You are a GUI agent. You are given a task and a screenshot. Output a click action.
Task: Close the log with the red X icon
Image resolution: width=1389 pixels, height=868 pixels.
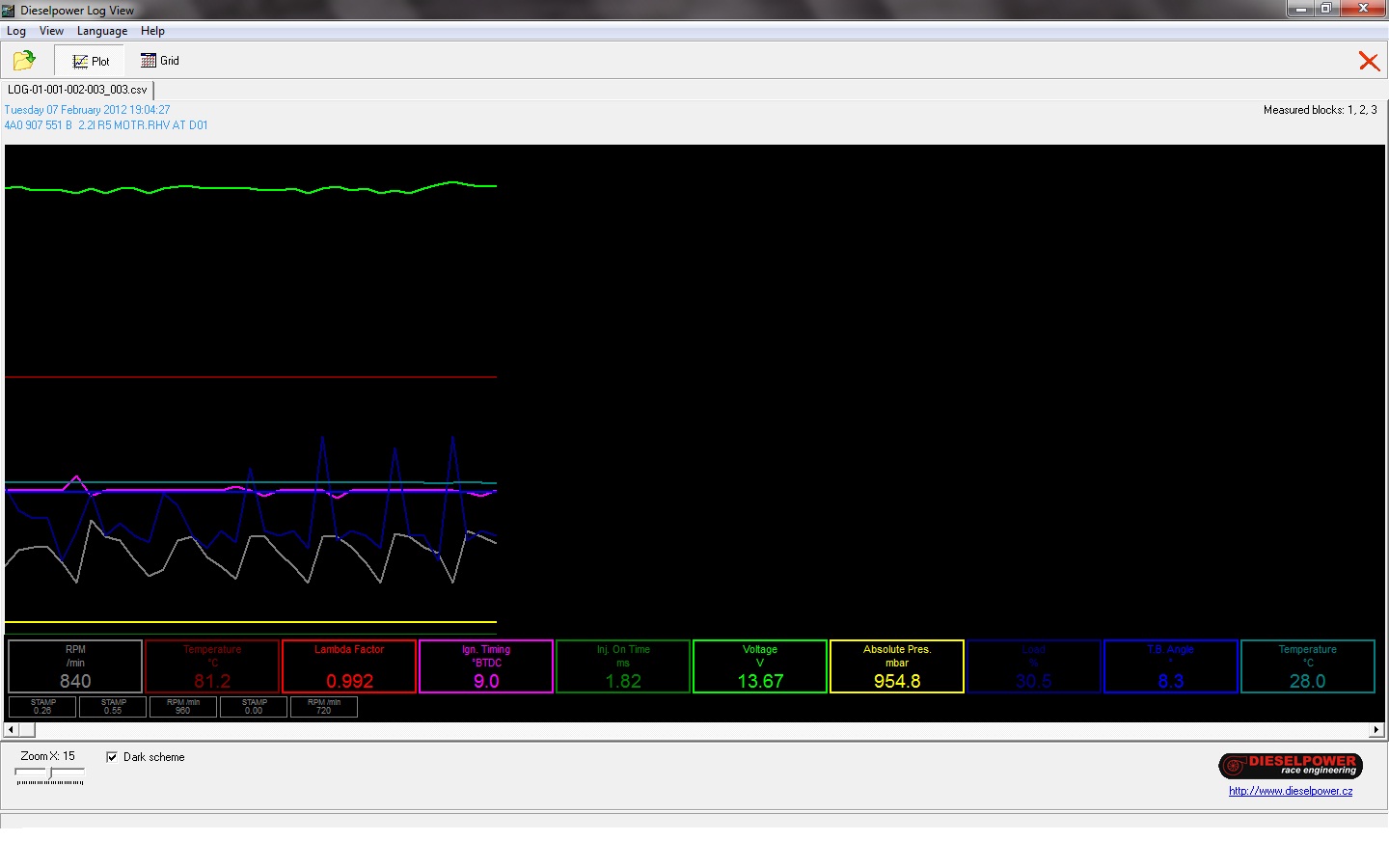[x=1368, y=62]
